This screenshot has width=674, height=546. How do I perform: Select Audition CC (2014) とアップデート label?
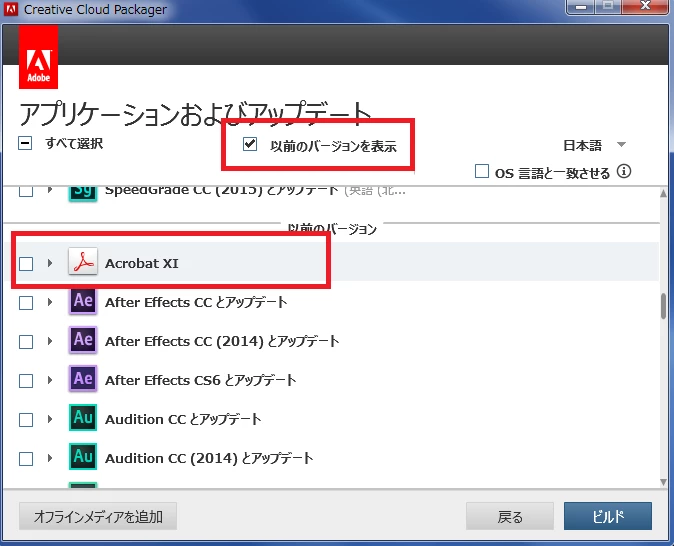coord(209,458)
